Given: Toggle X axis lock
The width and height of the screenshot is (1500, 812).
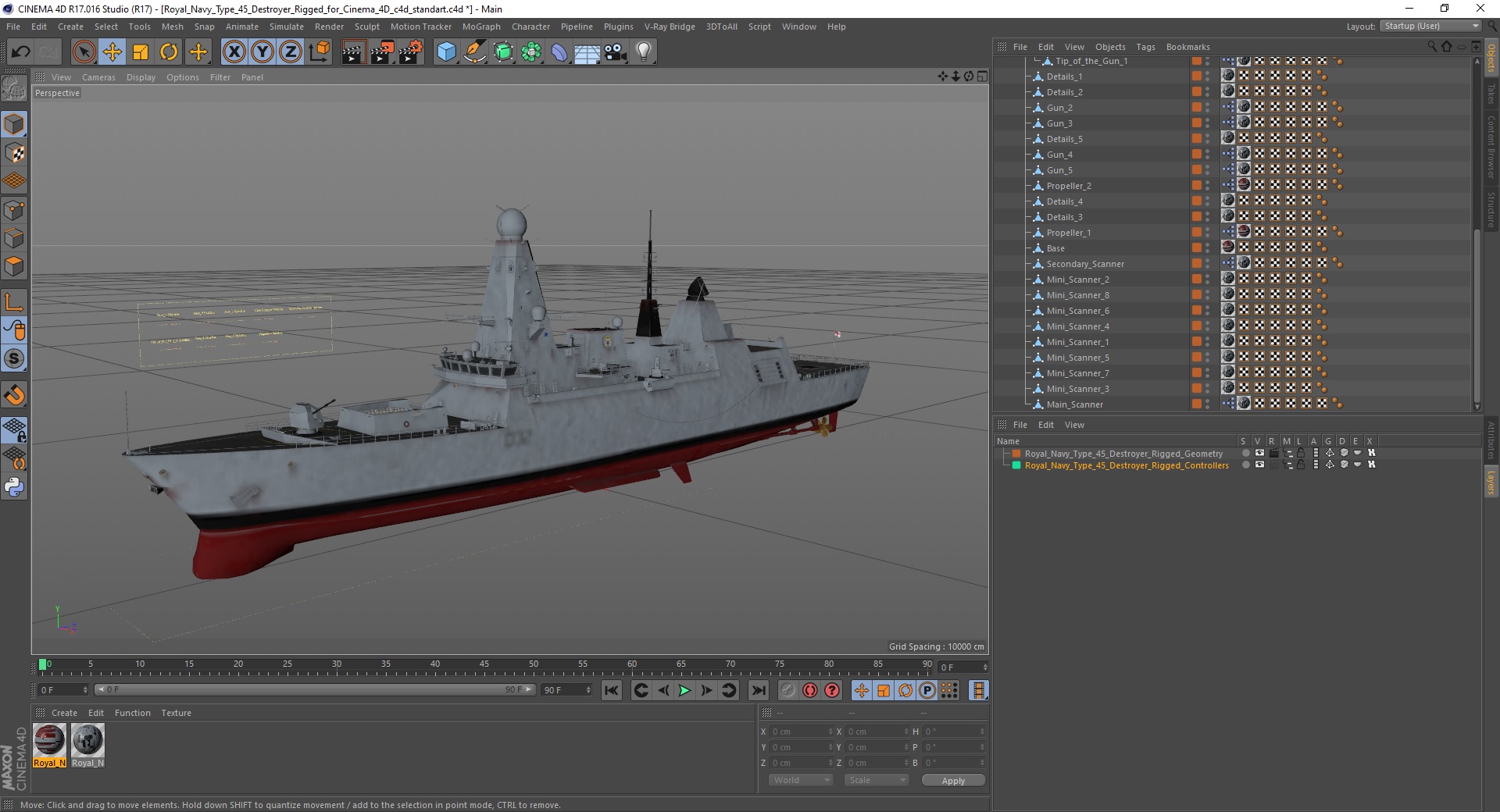Looking at the screenshot, I should 234,52.
